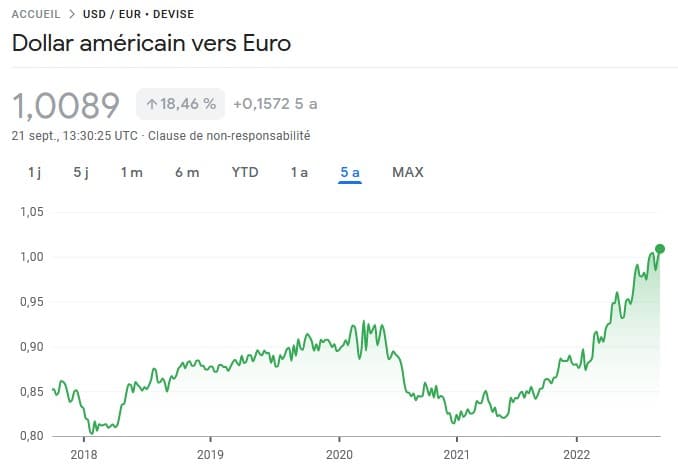Screen dimensions: 678x473
Task: Choose the 6 m time range
Action: click(187, 173)
